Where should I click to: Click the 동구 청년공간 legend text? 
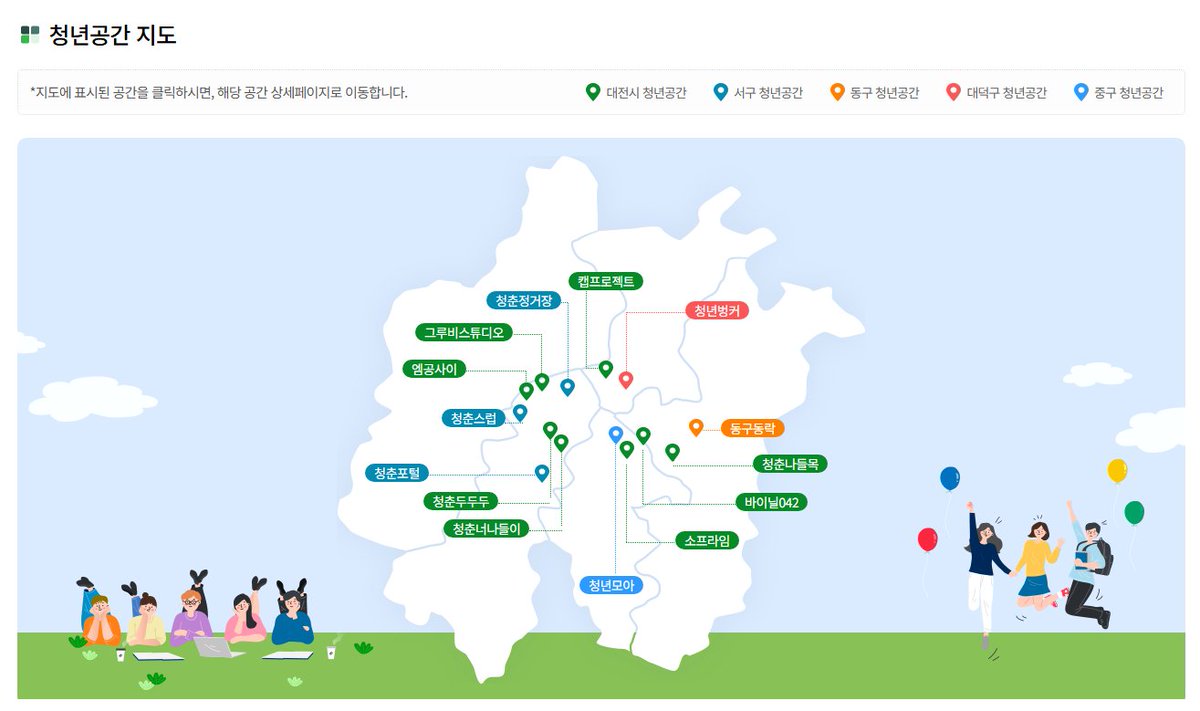click(885, 93)
